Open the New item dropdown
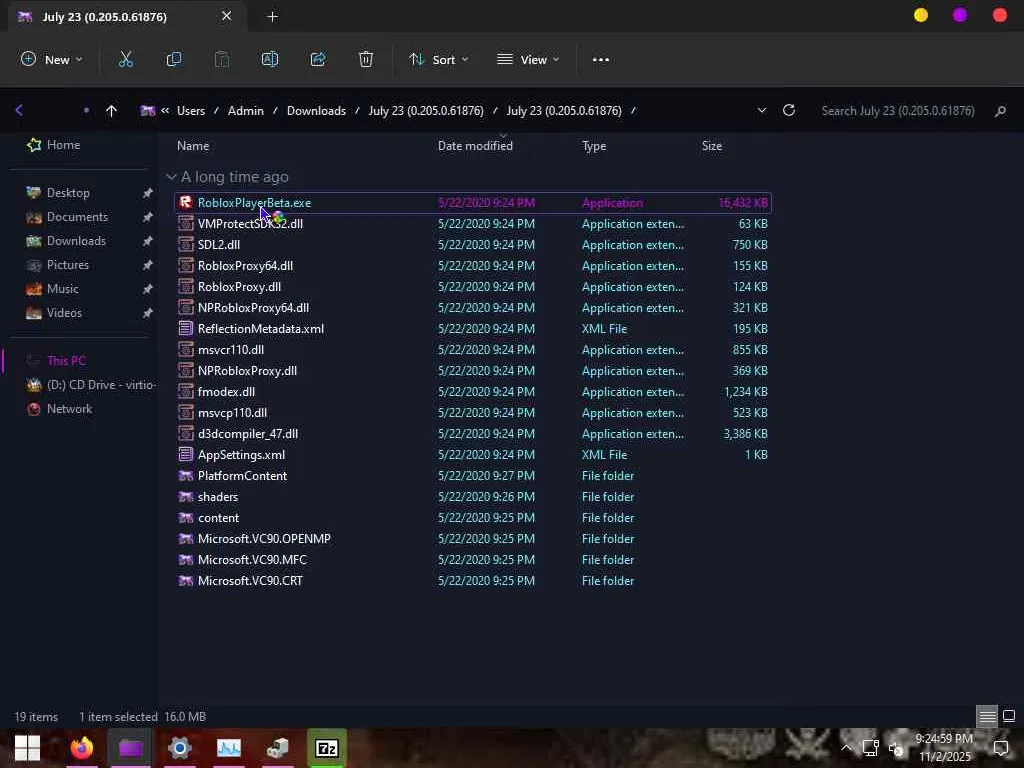Image resolution: width=1024 pixels, height=768 pixels. [52, 59]
